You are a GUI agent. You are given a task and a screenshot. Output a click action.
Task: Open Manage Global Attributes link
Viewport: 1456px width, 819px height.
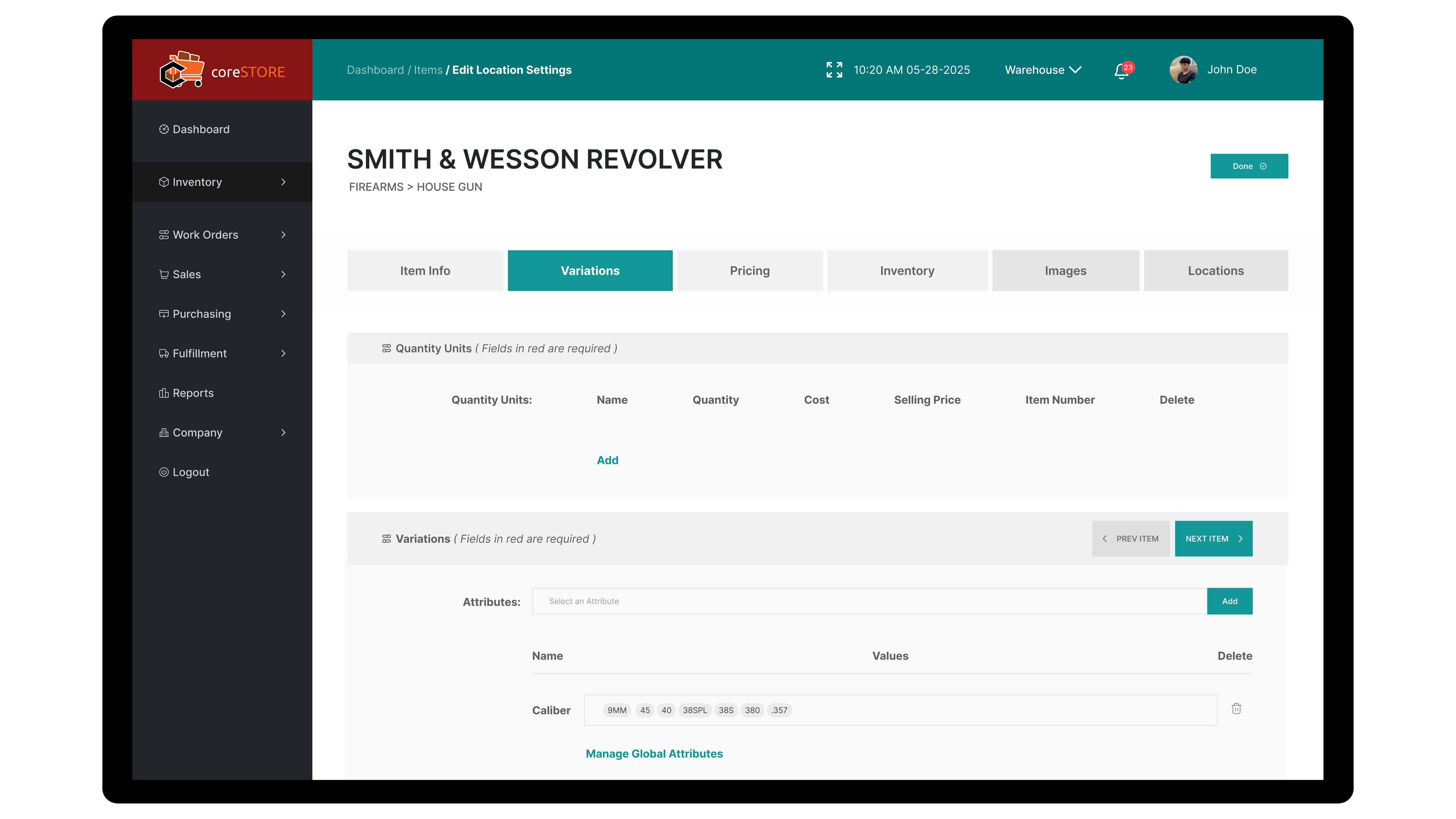tap(654, 754)
